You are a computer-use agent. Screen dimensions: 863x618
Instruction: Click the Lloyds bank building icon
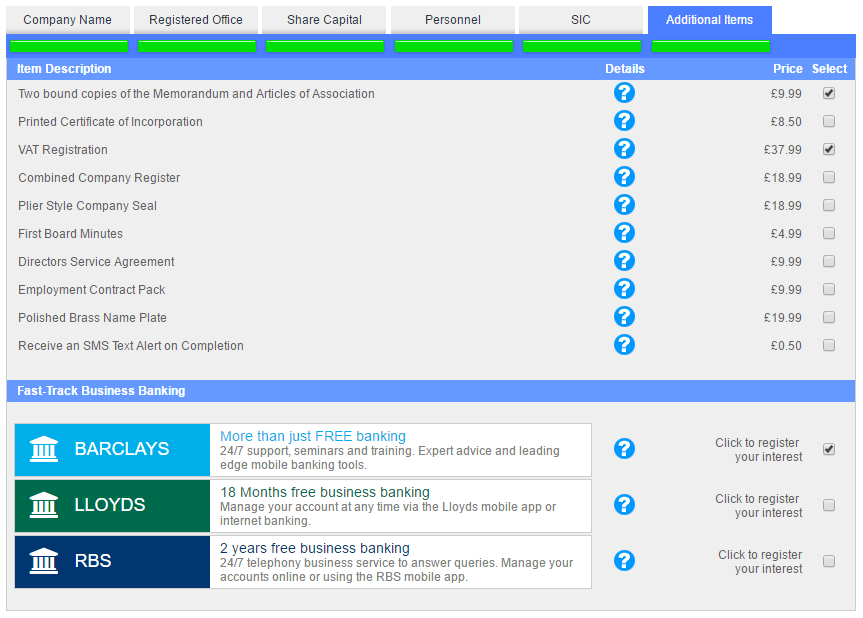point(43,505)
